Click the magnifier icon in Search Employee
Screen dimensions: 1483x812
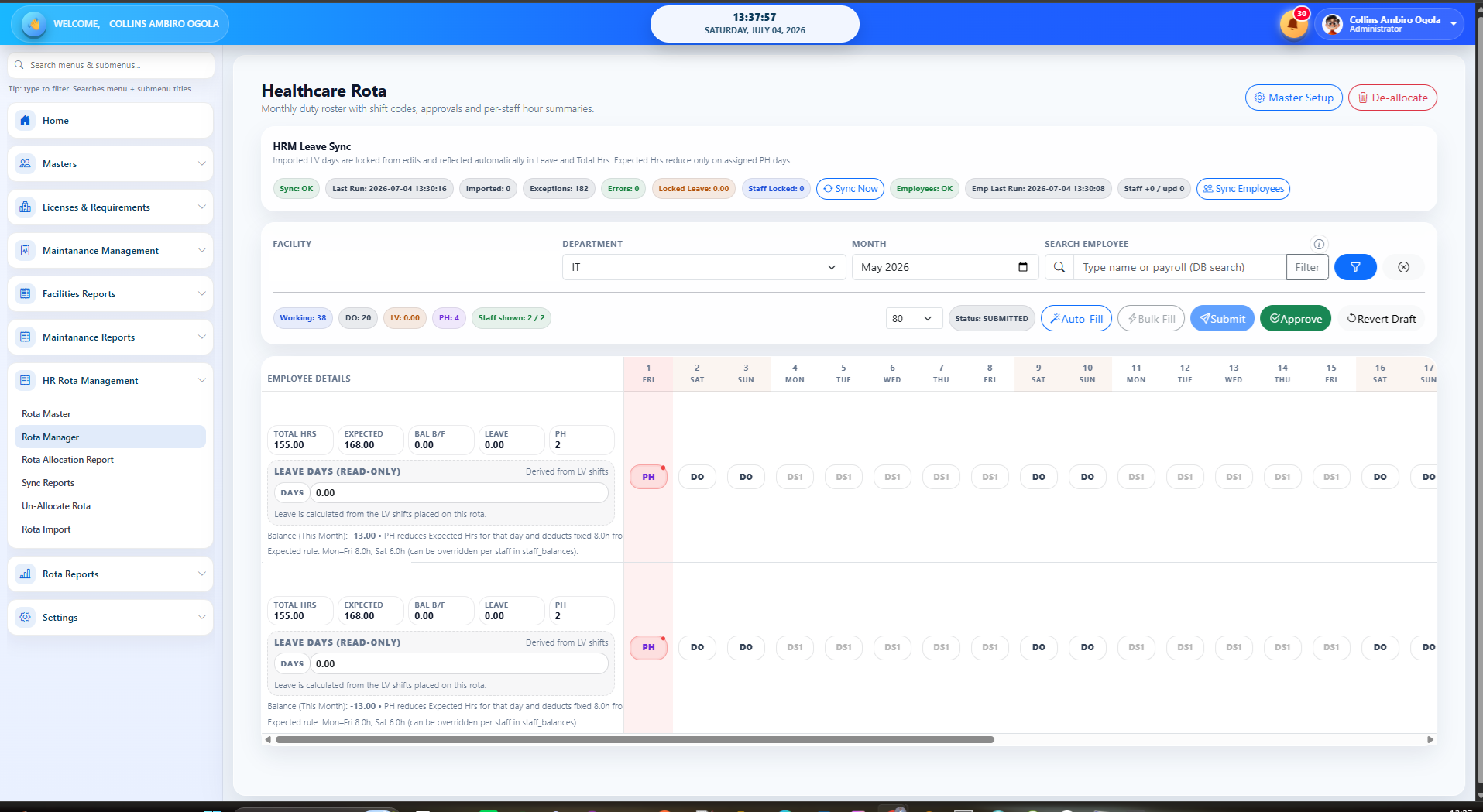click(1059, 267)
